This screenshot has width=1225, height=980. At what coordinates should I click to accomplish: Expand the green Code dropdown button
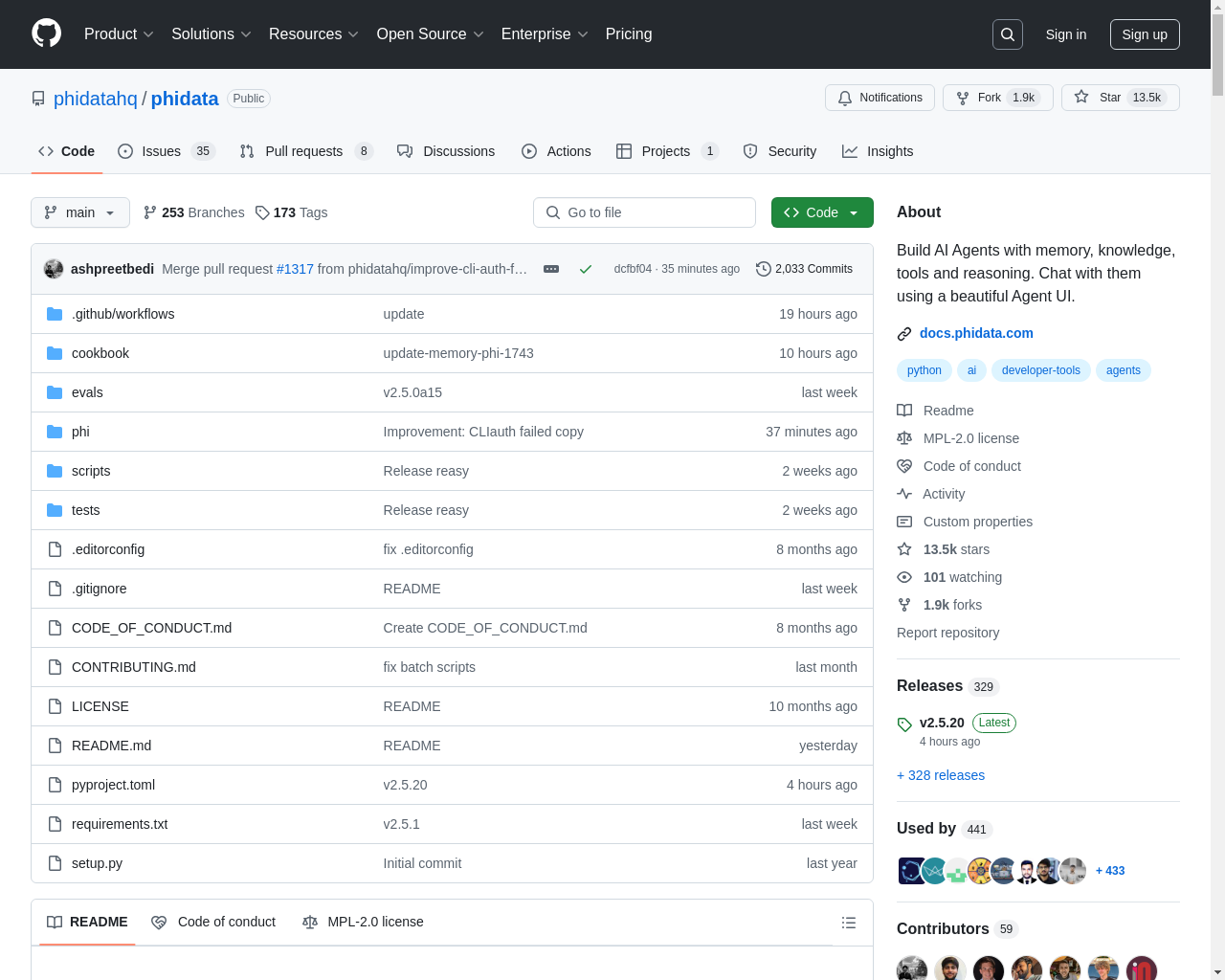point(822,212)
